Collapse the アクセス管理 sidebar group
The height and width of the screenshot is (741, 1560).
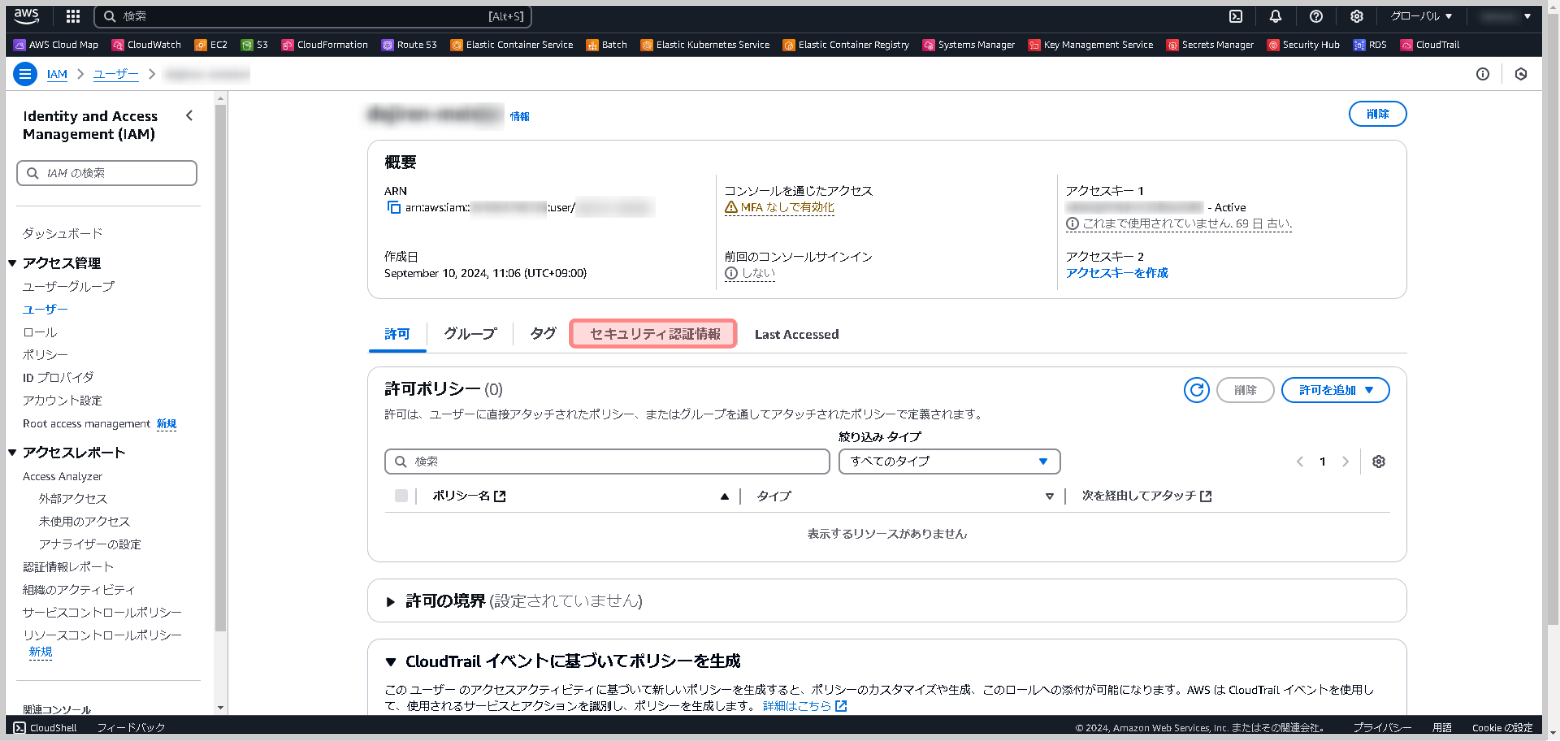(13, 264)
